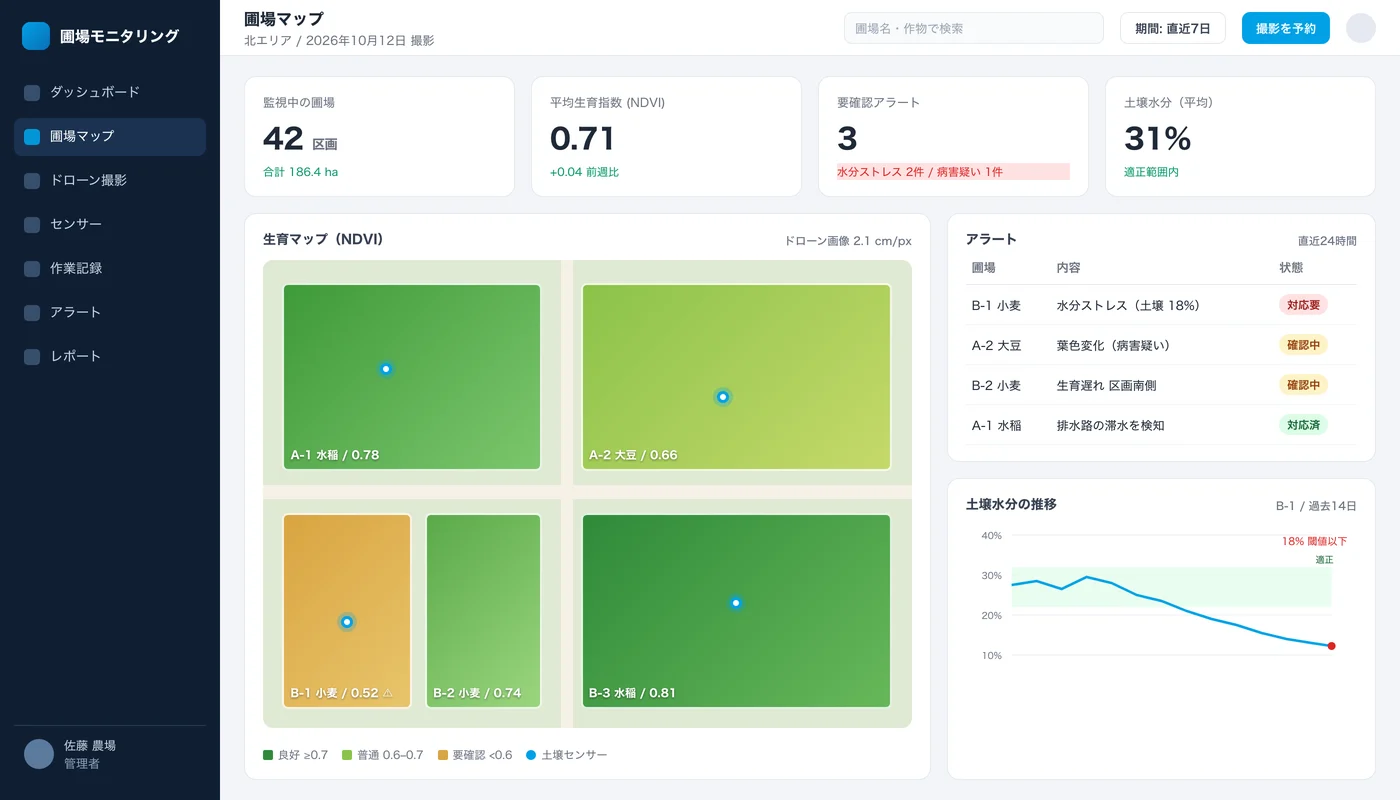The height and width of the screenshot is (800, 1400).
Task: Click the green 良好 ≥0.7 legend swatch
Action: point(268,755)
